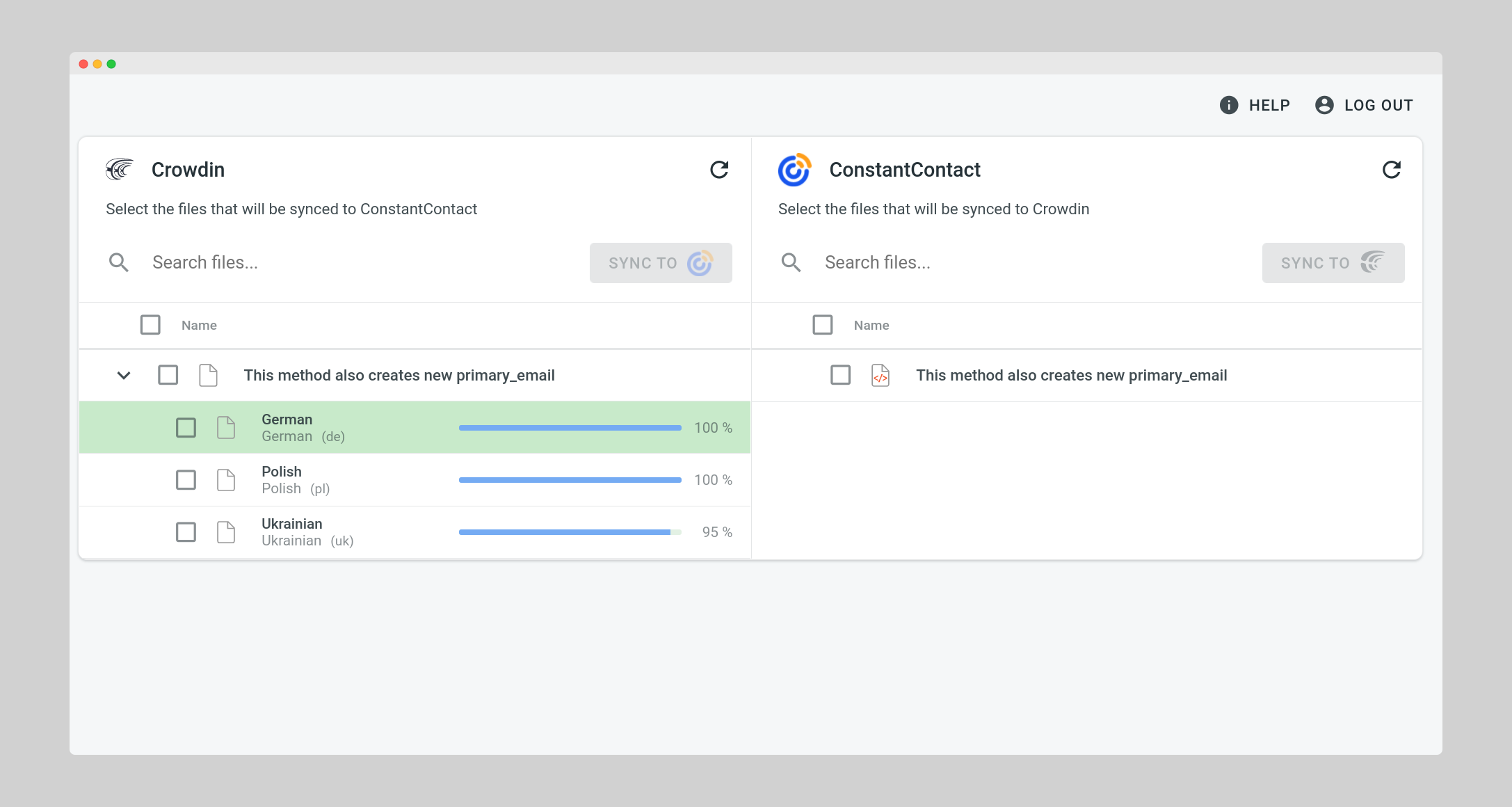The image size is (1512, 807).
Task: Click the Polish 100% progress bar
Action: (x=570, y=480)
